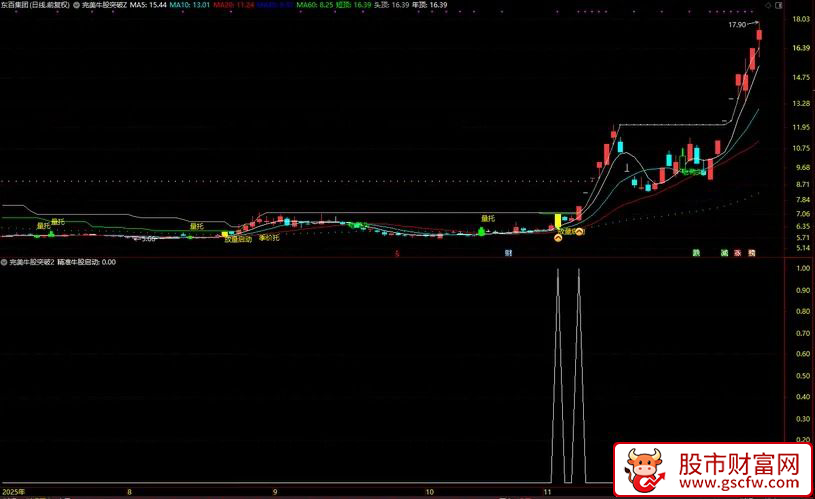The image size is (815, 499).
Task: Click the month 10 label on time axis
Action: [x=429, y=492]
